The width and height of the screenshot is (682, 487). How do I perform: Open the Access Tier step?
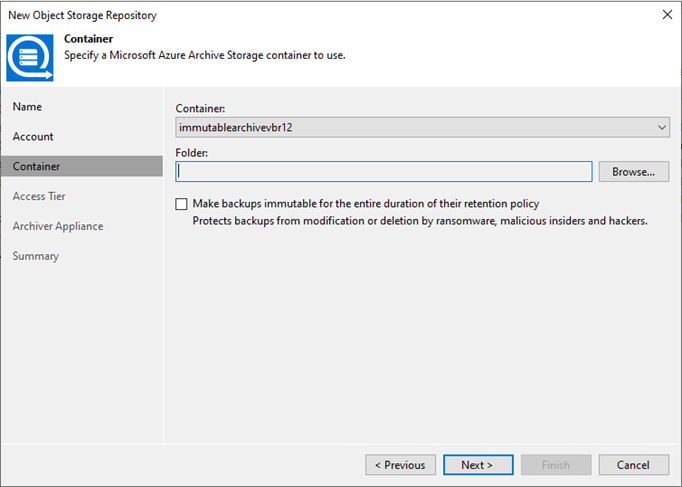39,197
